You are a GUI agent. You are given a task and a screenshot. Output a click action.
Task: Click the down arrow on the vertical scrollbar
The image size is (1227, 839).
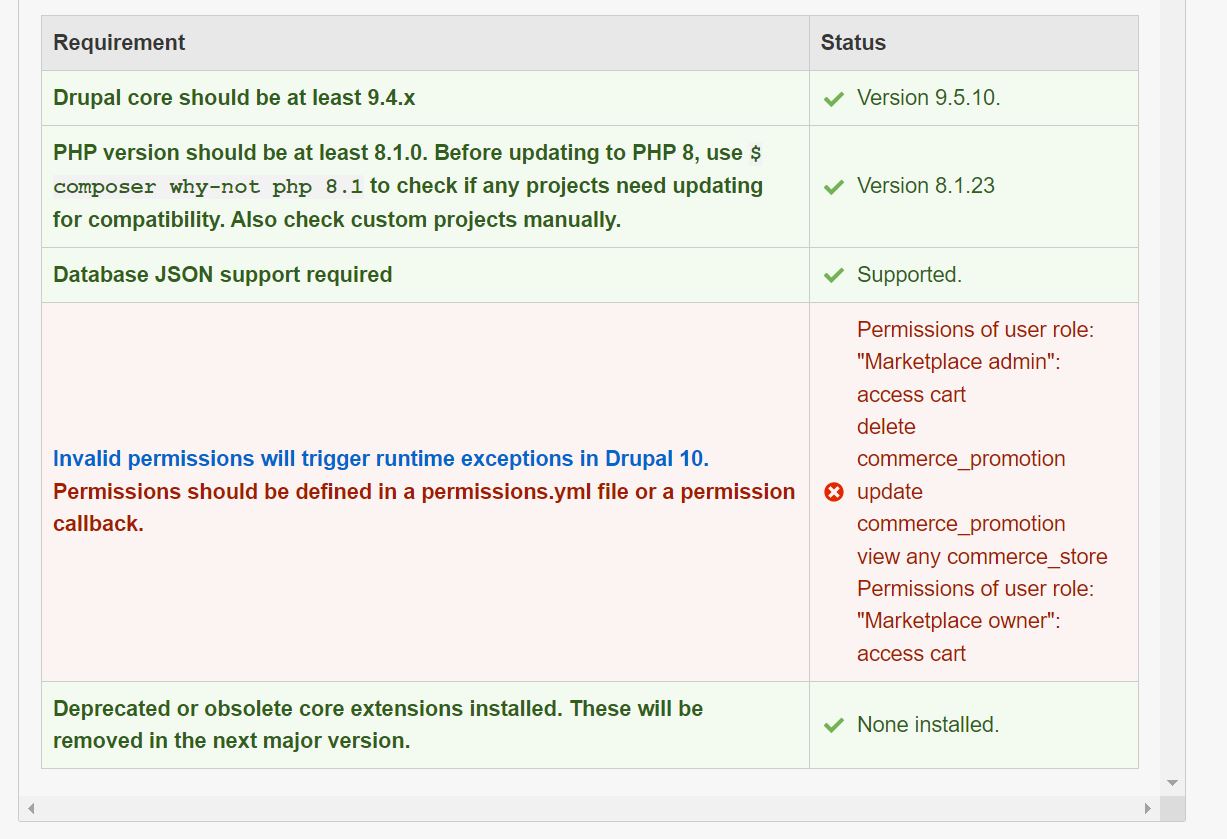(1172, 783)
